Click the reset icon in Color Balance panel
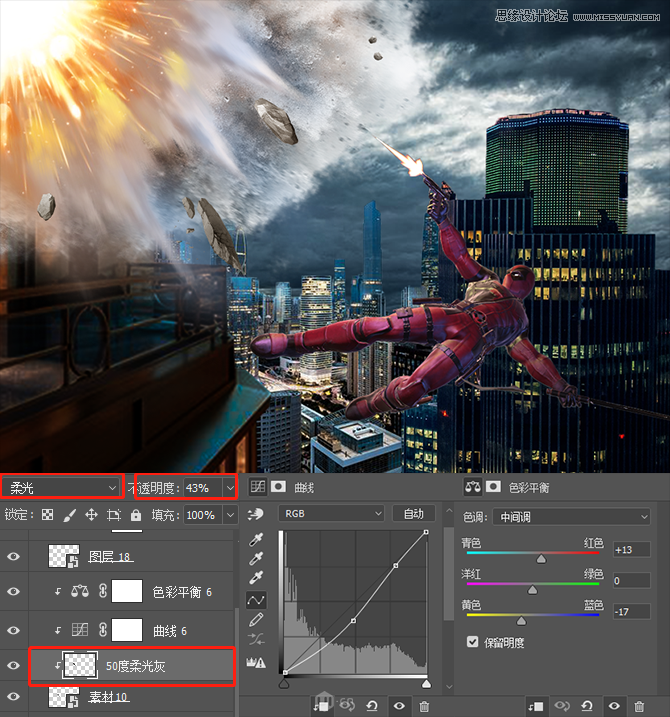 click(587, 706)
